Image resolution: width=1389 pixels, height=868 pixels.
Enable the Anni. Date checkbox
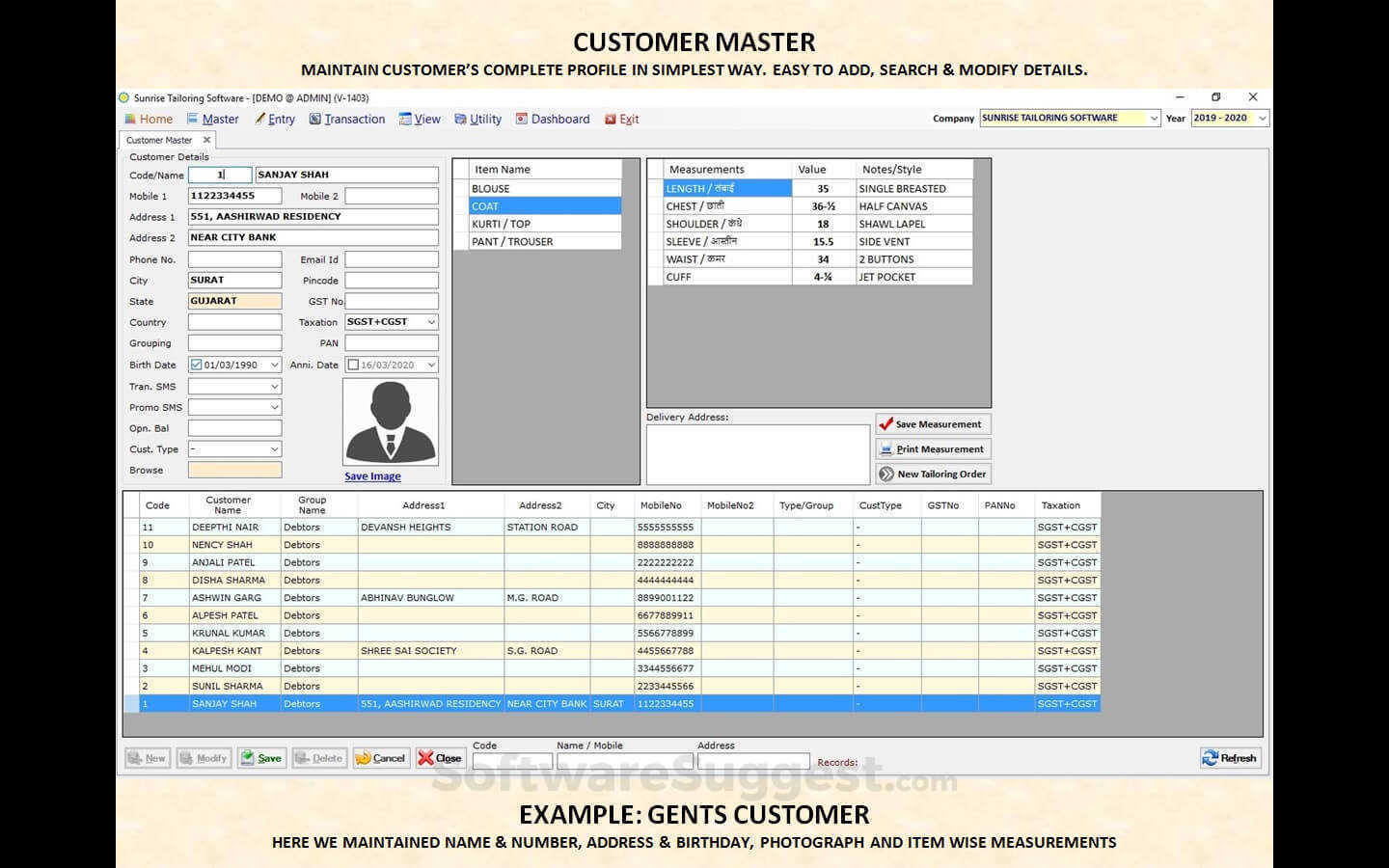coord(353,365)
